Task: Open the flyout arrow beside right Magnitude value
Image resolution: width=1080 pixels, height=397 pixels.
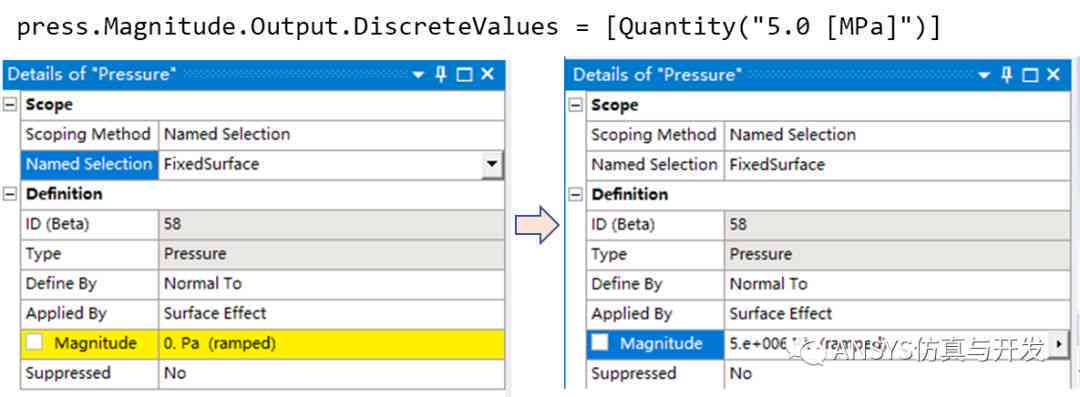Action: 1059,343
